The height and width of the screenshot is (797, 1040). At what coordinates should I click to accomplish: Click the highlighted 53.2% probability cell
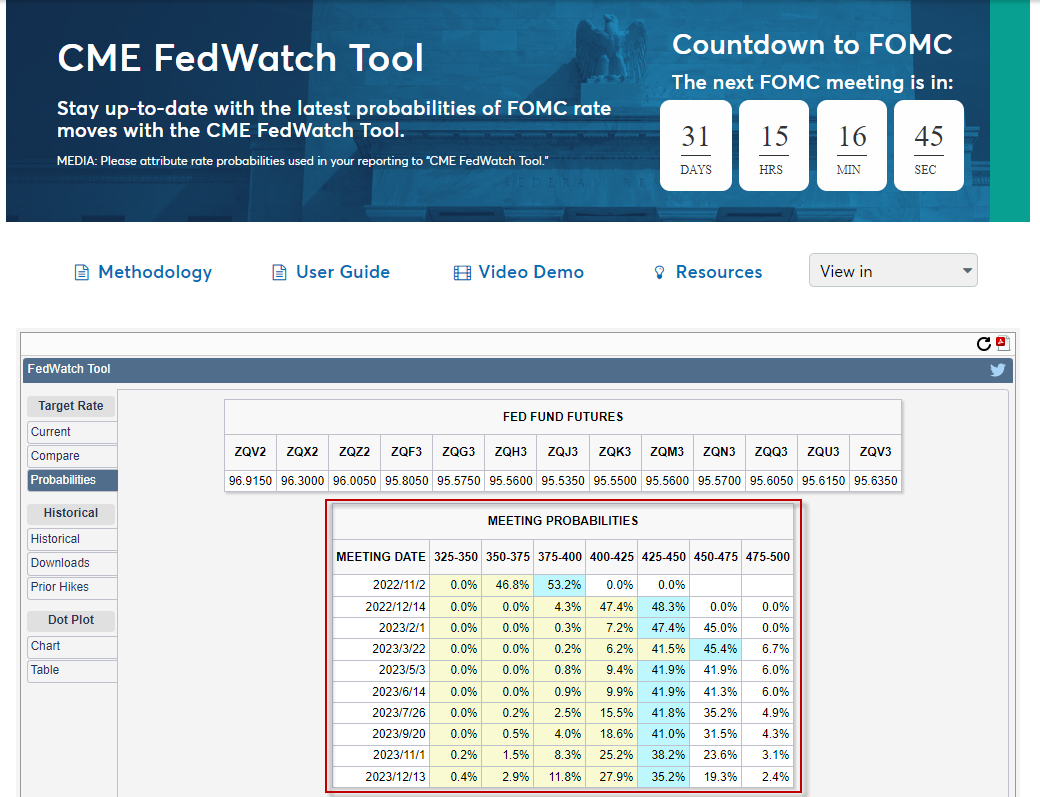pyautogui.click(x=560, y=585)
